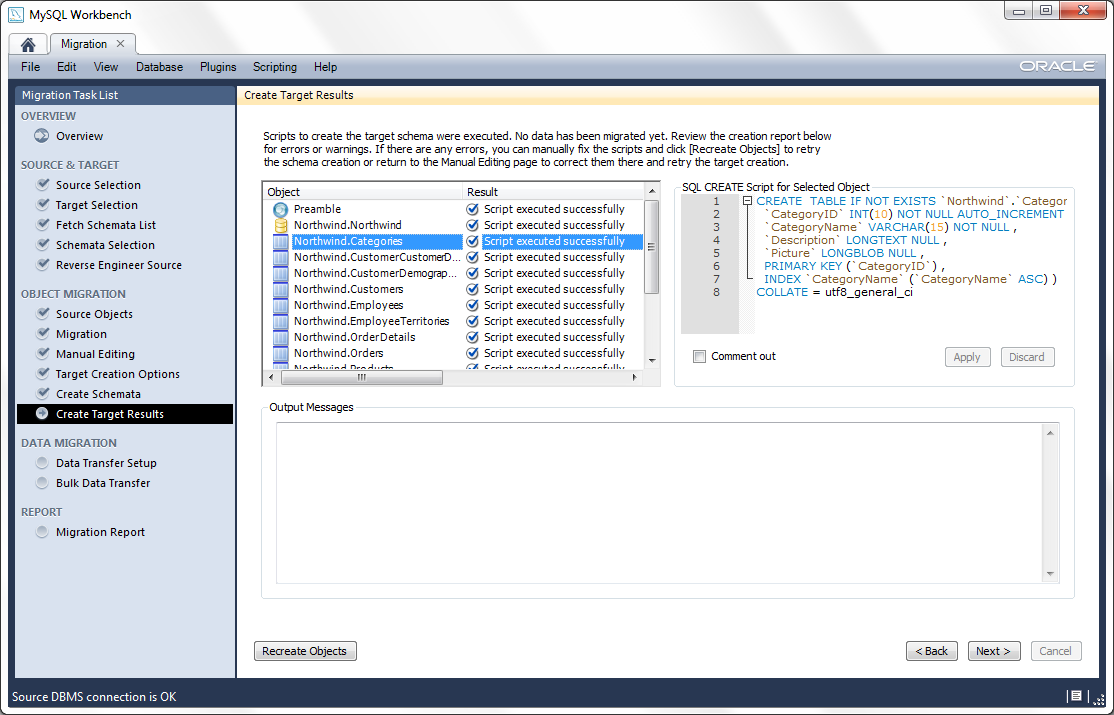Open the Database menu
The height and width of the screenshot is (715, 1114).
point(159,67)
